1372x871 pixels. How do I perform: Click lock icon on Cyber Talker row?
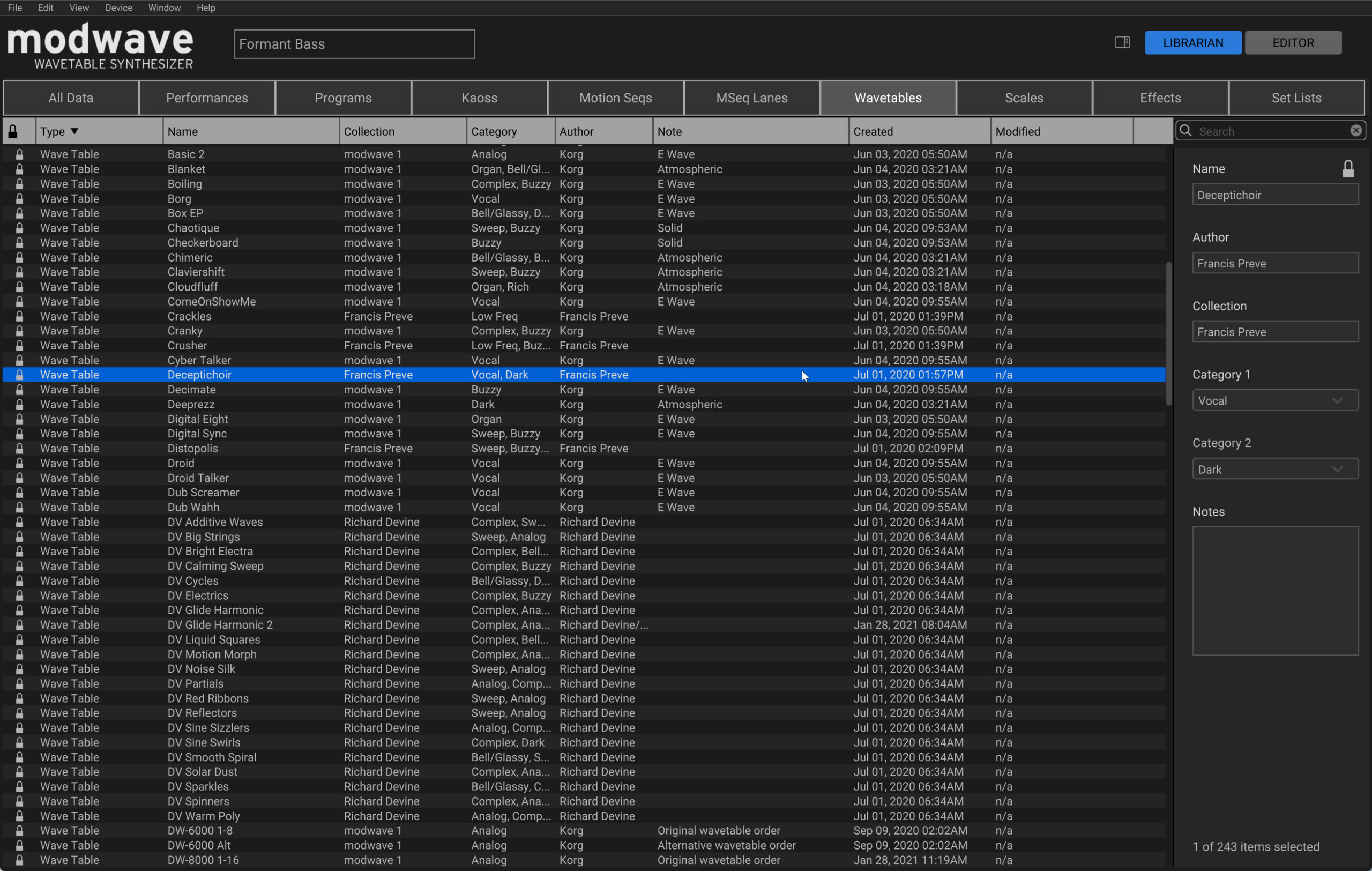click(19, 360)
